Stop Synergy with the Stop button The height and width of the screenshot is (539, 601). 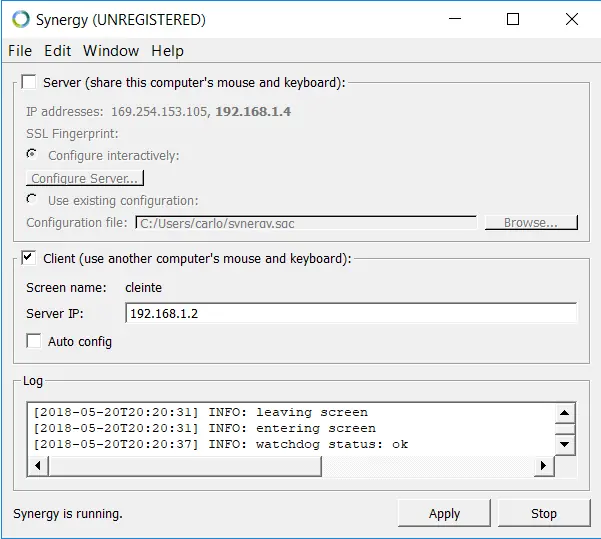pyautogui.click(x=544, y=513)
